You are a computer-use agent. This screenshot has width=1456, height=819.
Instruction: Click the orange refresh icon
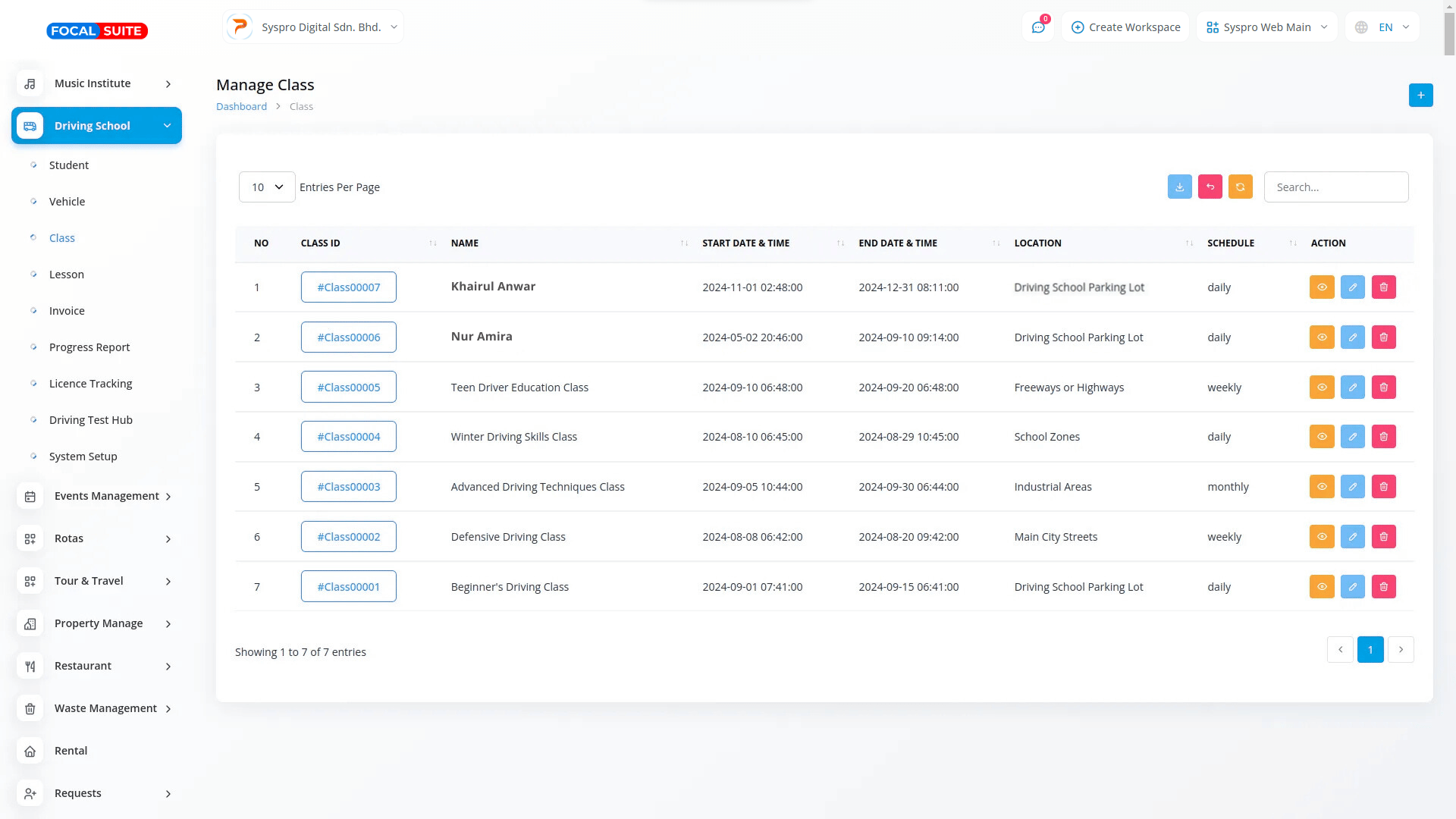1240,187
